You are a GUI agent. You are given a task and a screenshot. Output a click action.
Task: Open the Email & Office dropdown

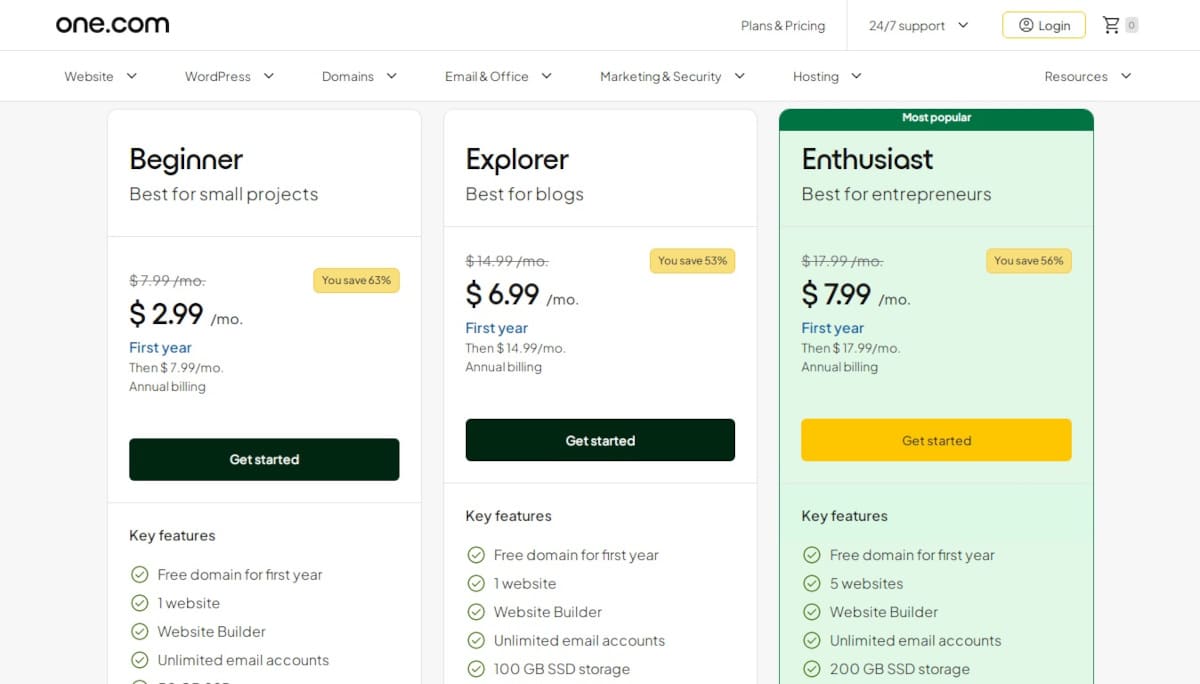coord(497,76)
